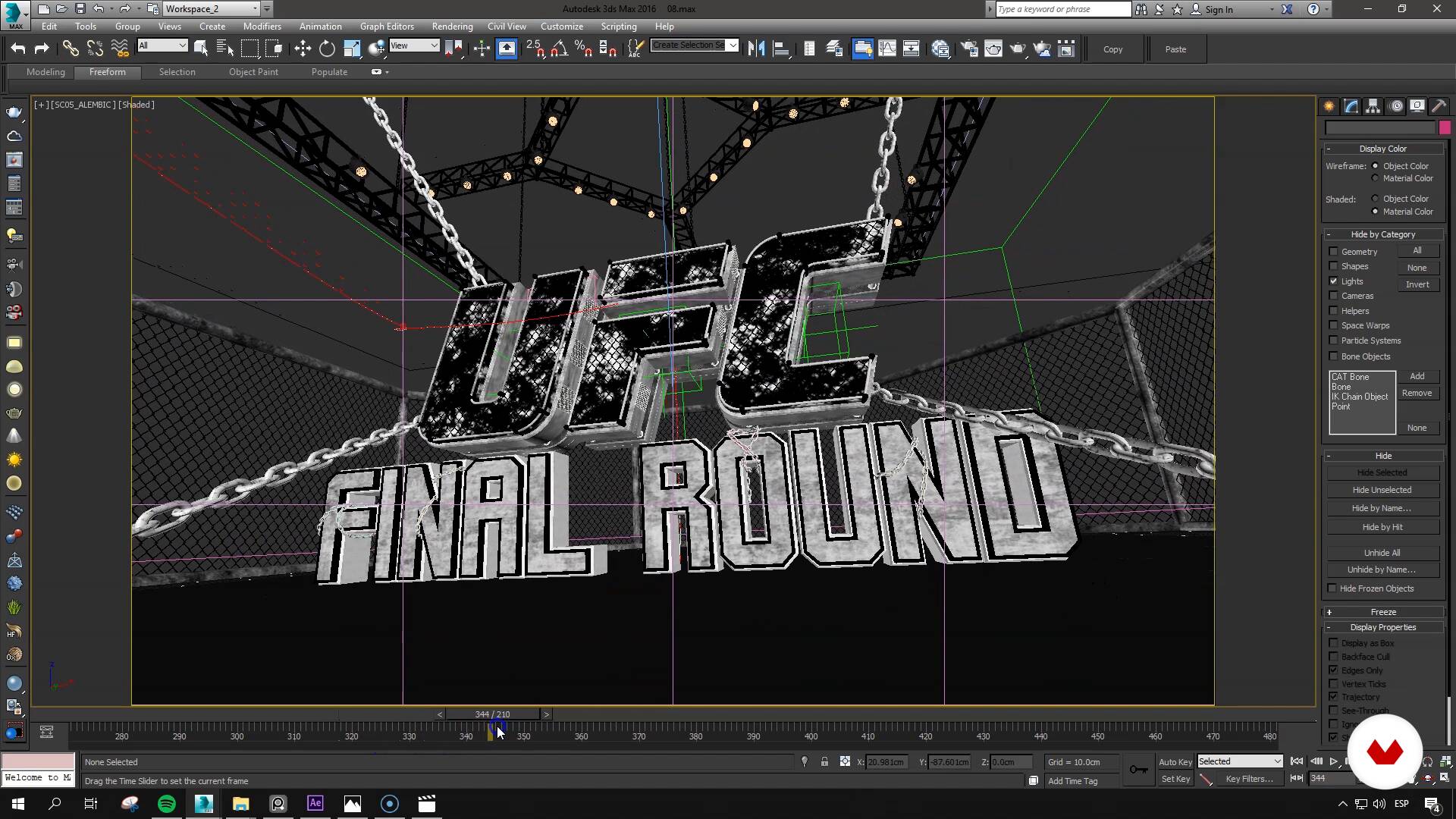Collapse the Display Color rollout
Image resolution: width=1456 pixels, height=819 pixels.
pyautogui.click(x=1382, y=149)
